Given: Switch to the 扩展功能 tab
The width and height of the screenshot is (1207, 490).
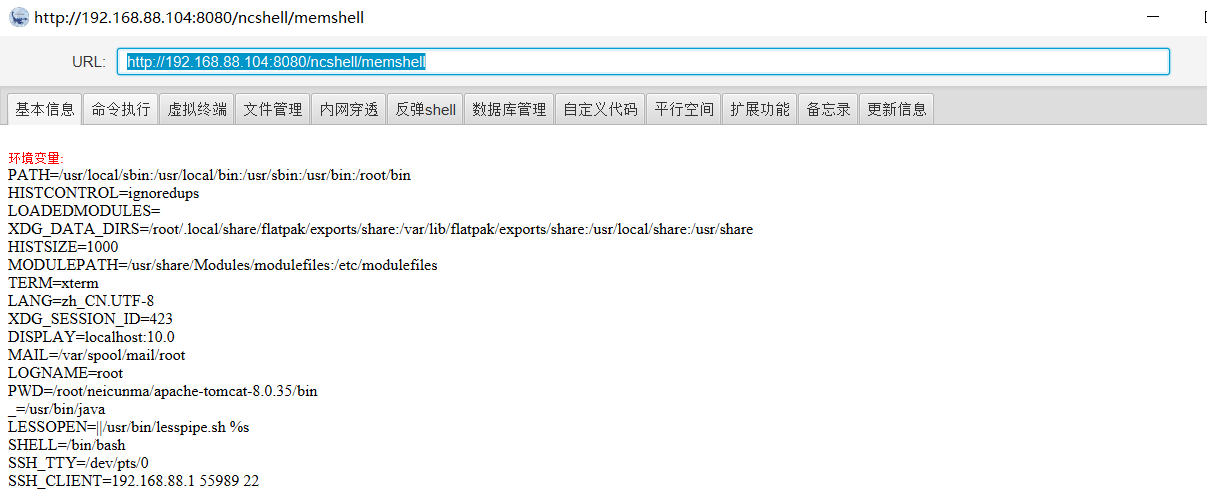Looking at the screenshot, I should 759,110.
